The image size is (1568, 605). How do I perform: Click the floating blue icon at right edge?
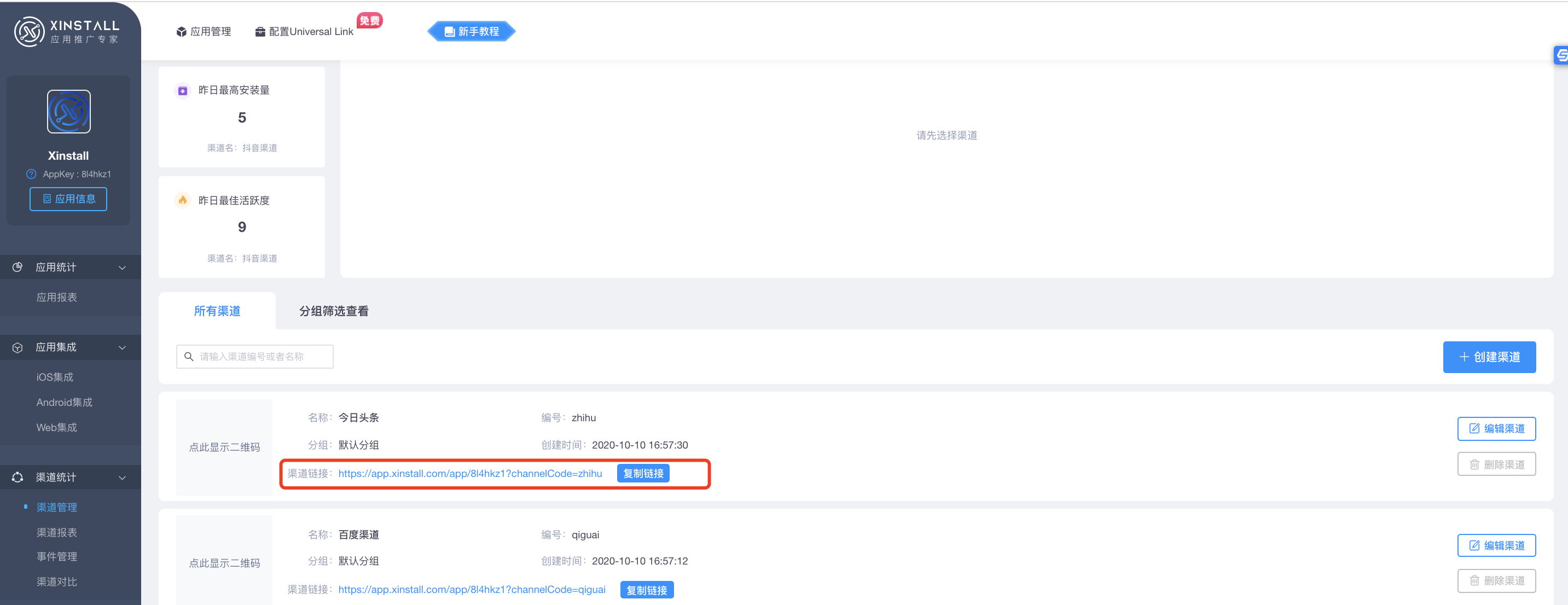click(x=1561, y=55)
